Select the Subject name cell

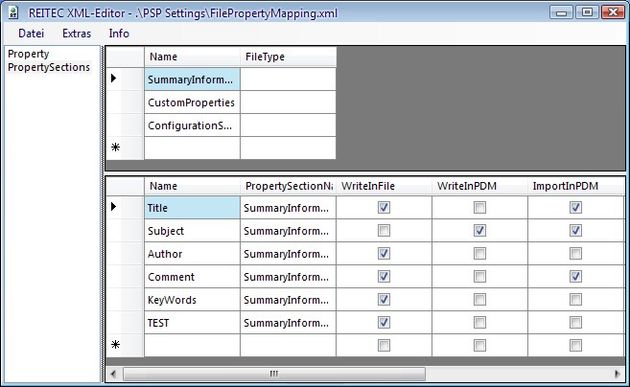[192, 230]
